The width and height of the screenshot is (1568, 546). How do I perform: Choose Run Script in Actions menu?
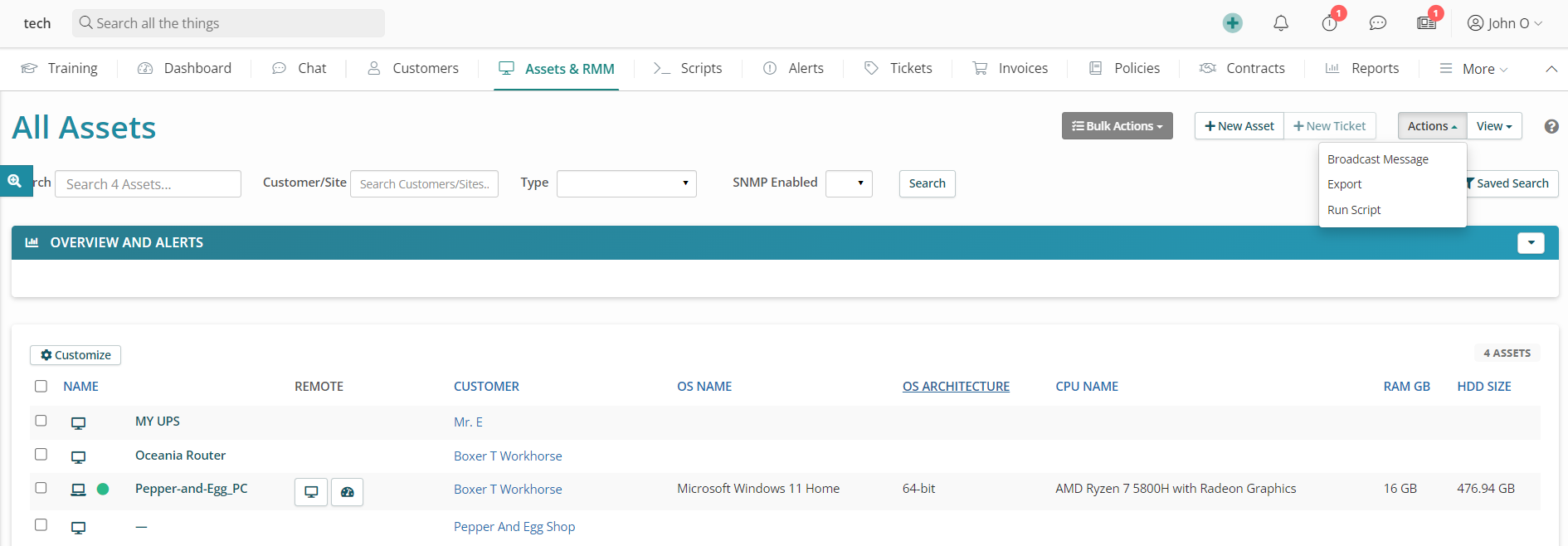(x=1353, y=210)
